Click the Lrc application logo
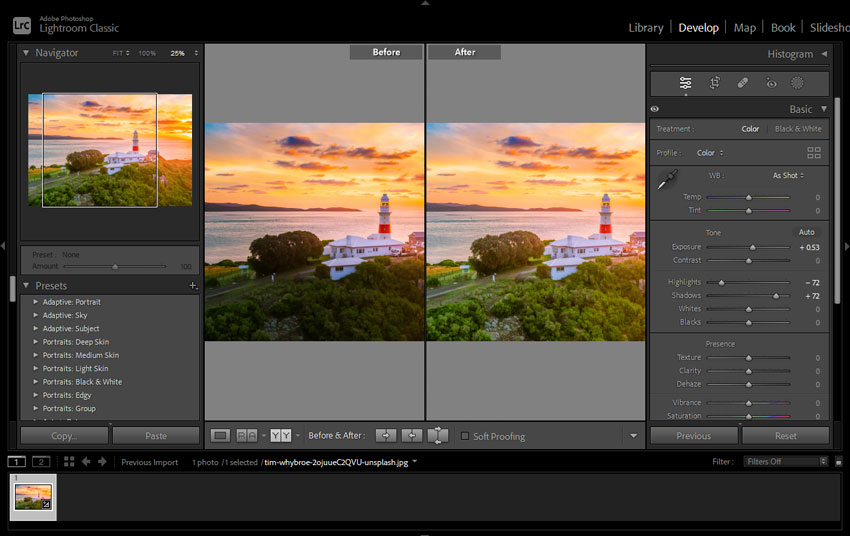 pos(22,25)
